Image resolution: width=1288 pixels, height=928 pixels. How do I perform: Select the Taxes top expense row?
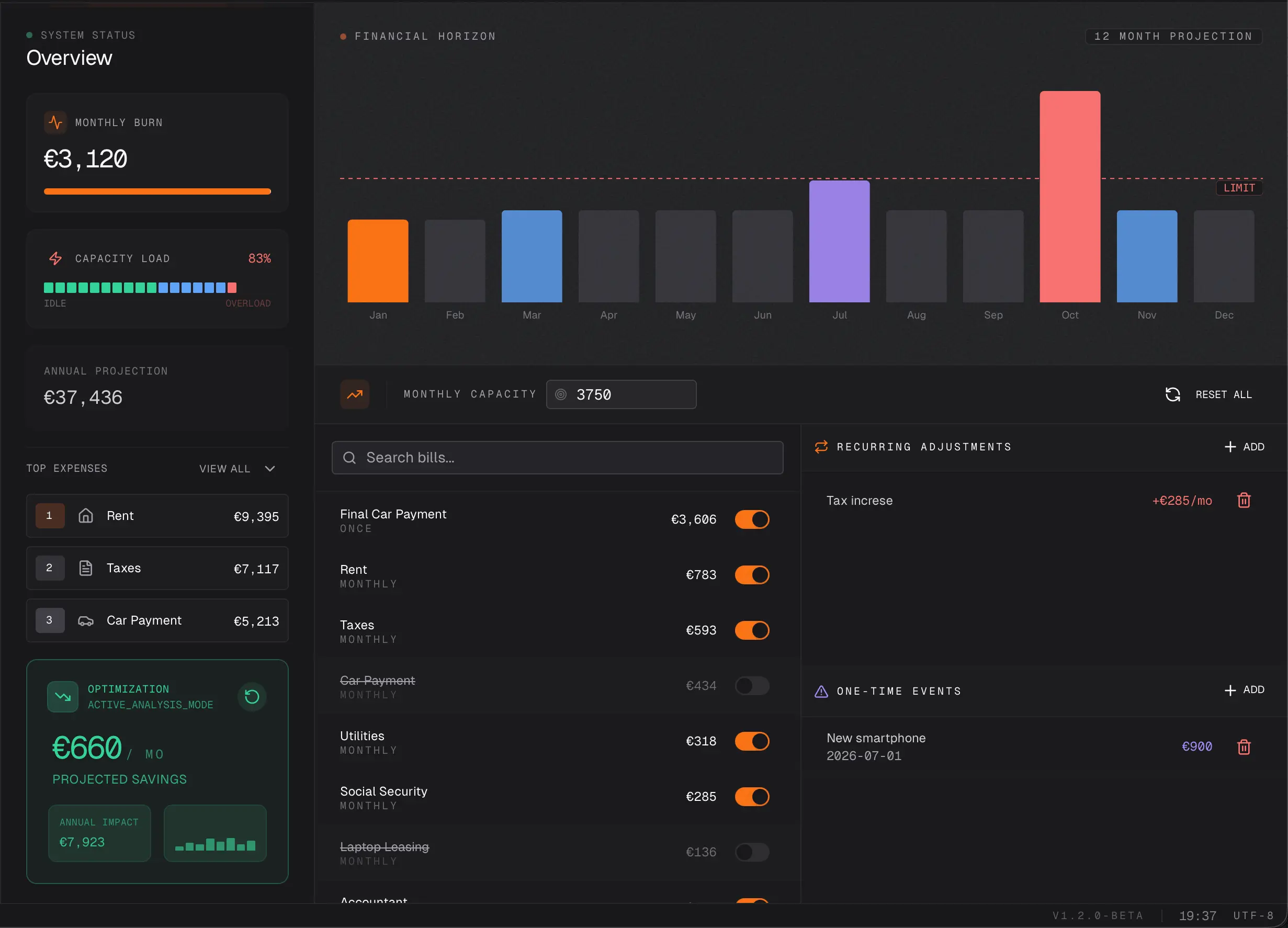[157, 568]
